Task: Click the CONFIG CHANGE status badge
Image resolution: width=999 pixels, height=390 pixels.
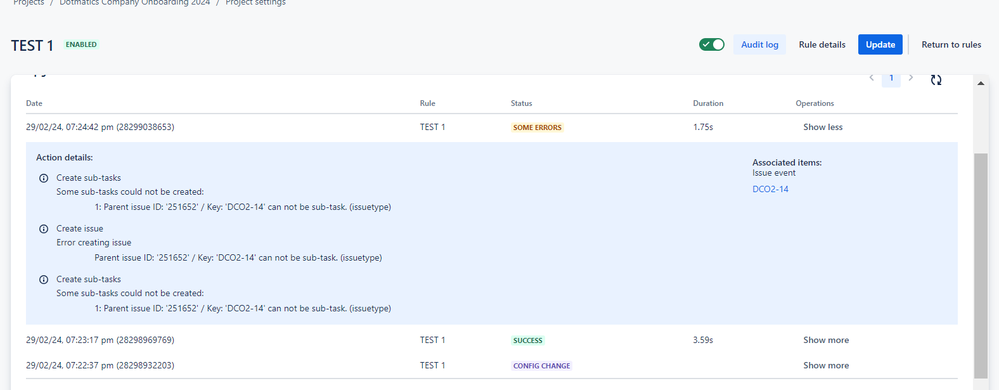Action: (542, 366)
